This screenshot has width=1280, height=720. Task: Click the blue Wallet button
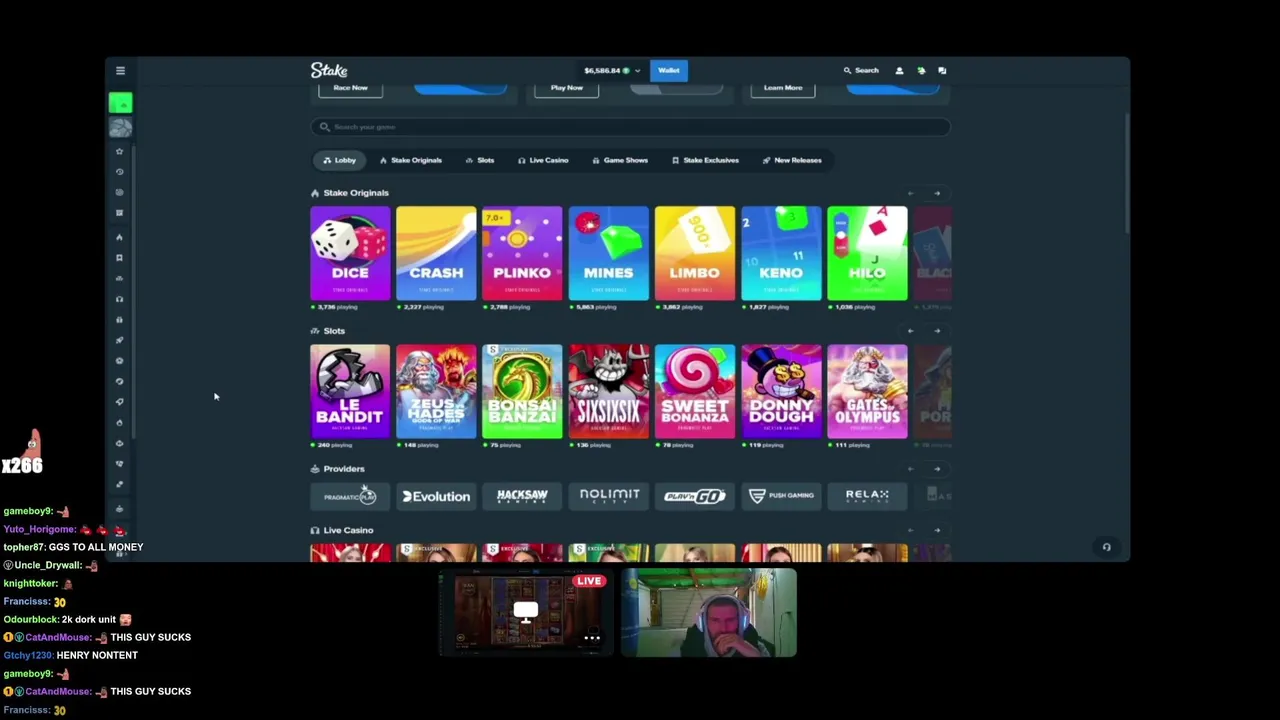tap(668, 71)
